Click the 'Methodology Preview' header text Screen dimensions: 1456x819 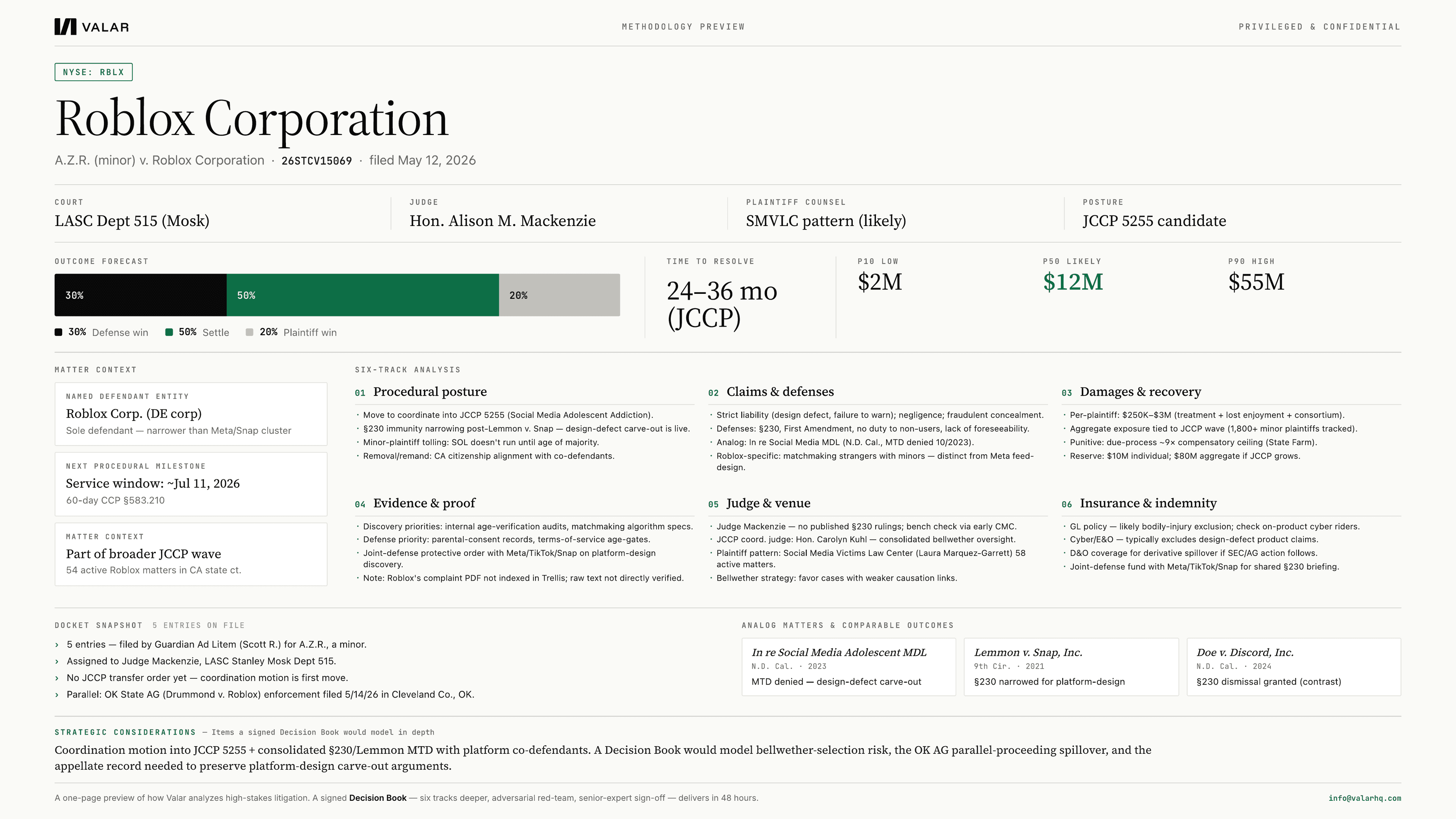click(683, 27)
